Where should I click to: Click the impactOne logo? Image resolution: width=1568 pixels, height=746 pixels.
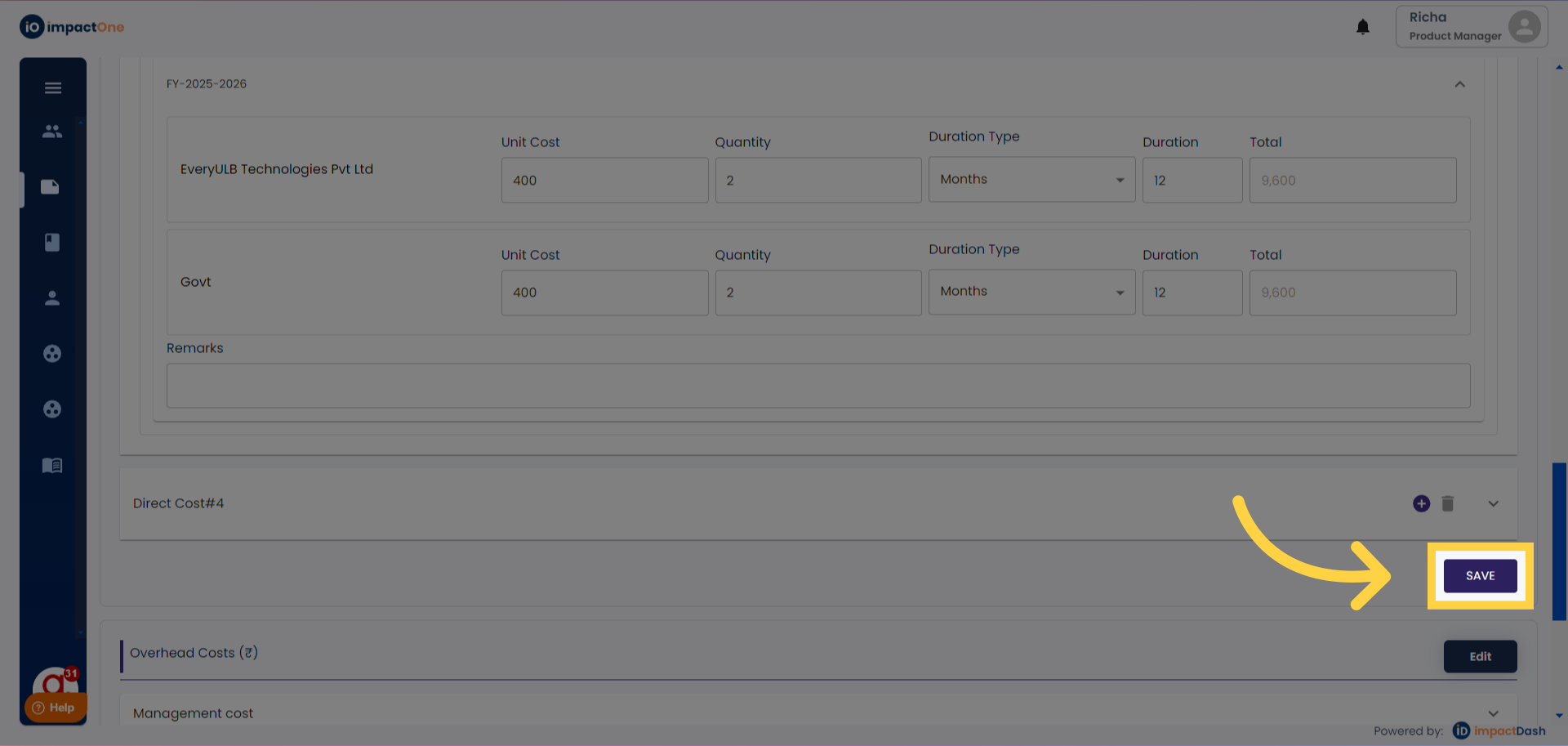pyautogui.click(x=72, y=27)
